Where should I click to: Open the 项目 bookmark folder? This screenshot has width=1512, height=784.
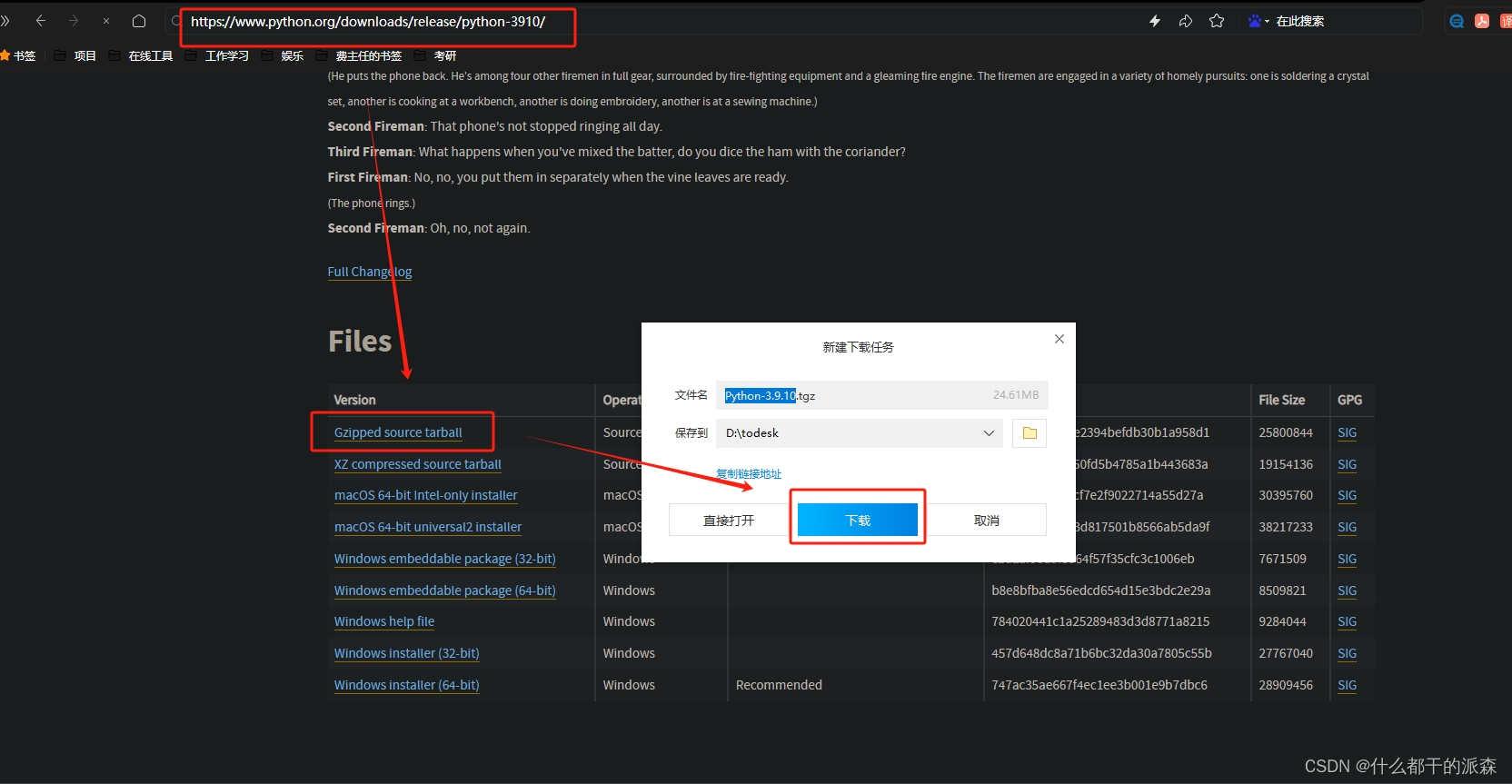(75, 56)
